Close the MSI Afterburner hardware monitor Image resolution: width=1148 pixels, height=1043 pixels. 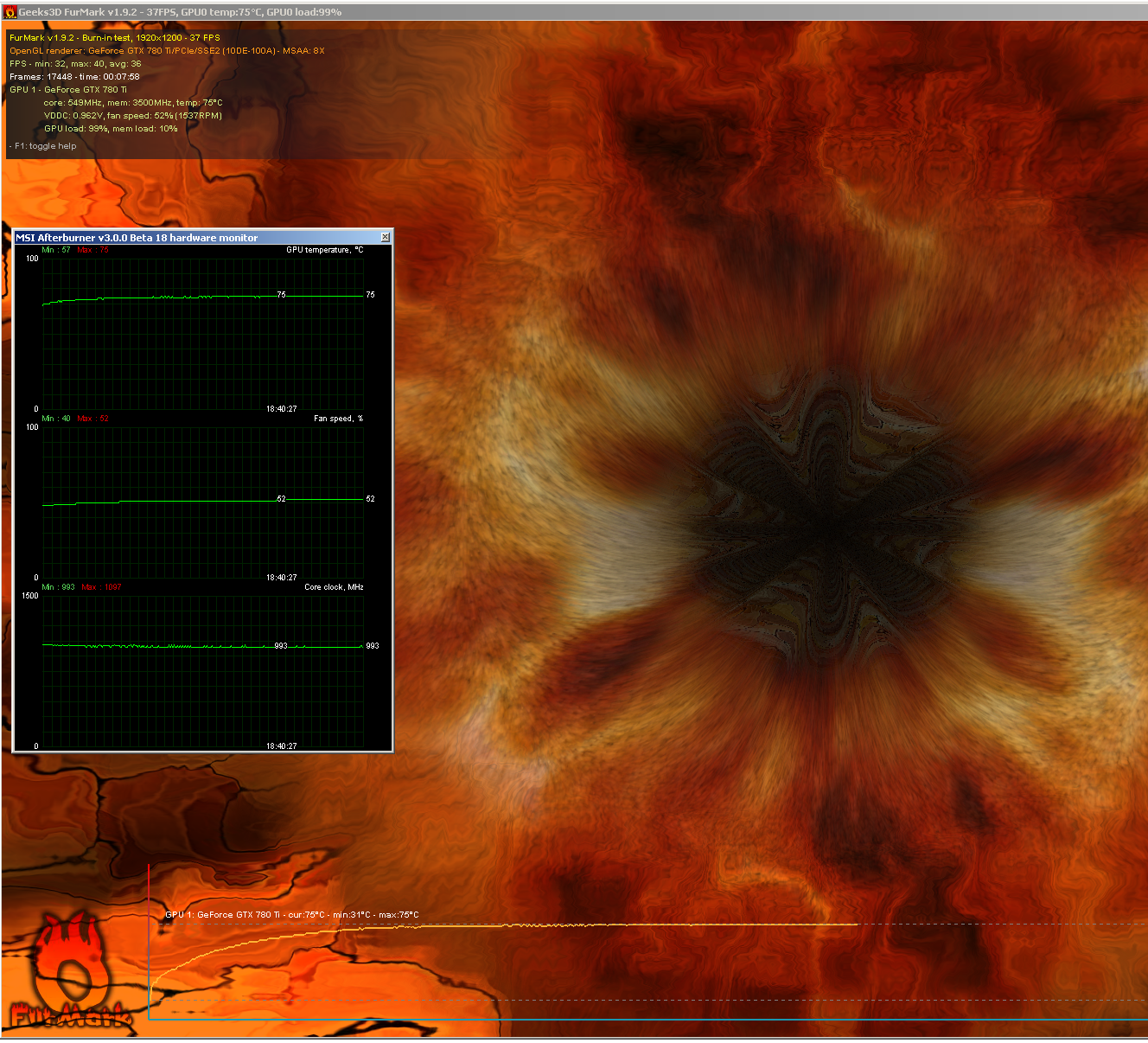(385, 237)
